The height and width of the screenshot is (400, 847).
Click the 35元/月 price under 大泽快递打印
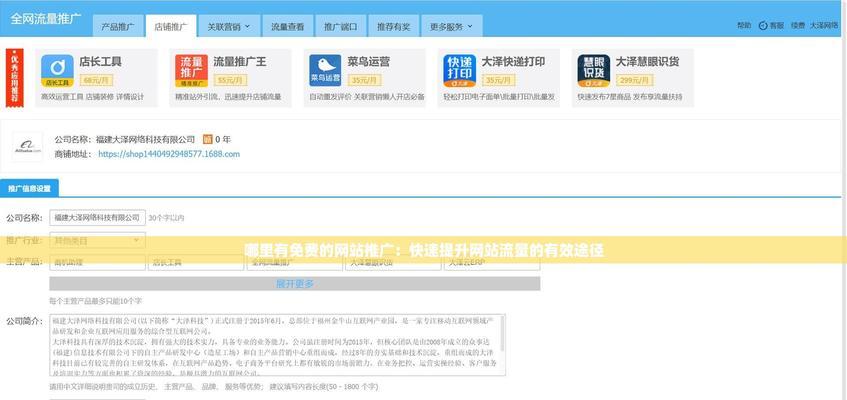click(499, 80)
